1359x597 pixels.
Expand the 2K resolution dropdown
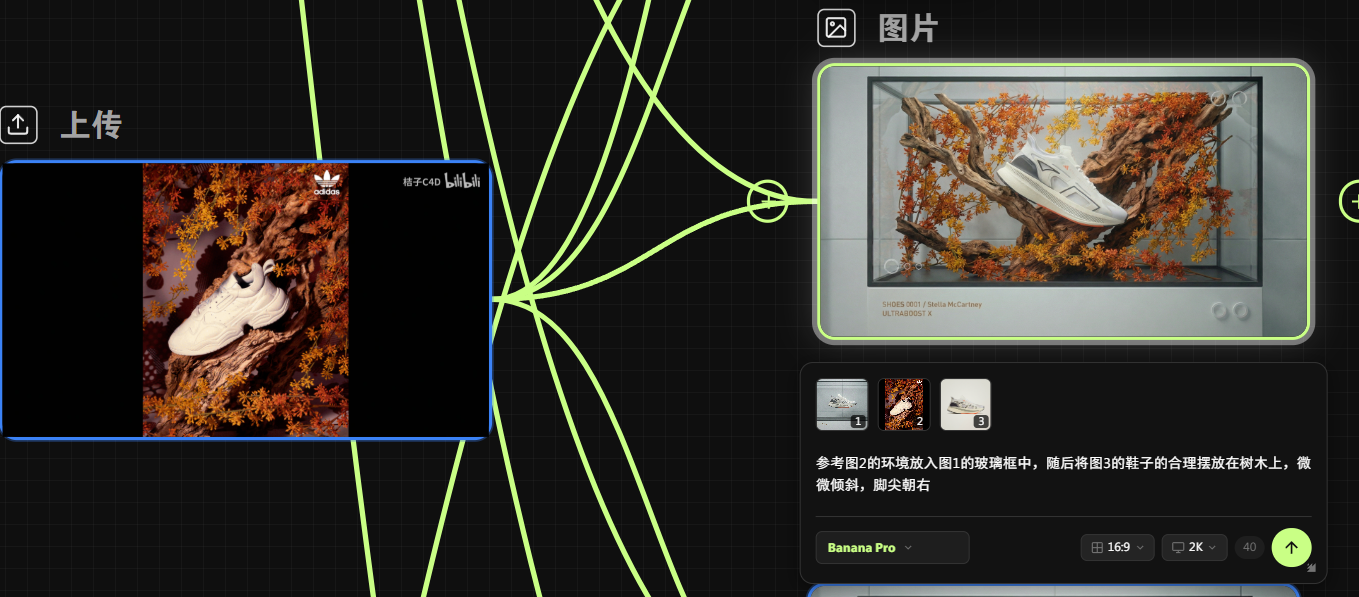tap(1194, 547)
